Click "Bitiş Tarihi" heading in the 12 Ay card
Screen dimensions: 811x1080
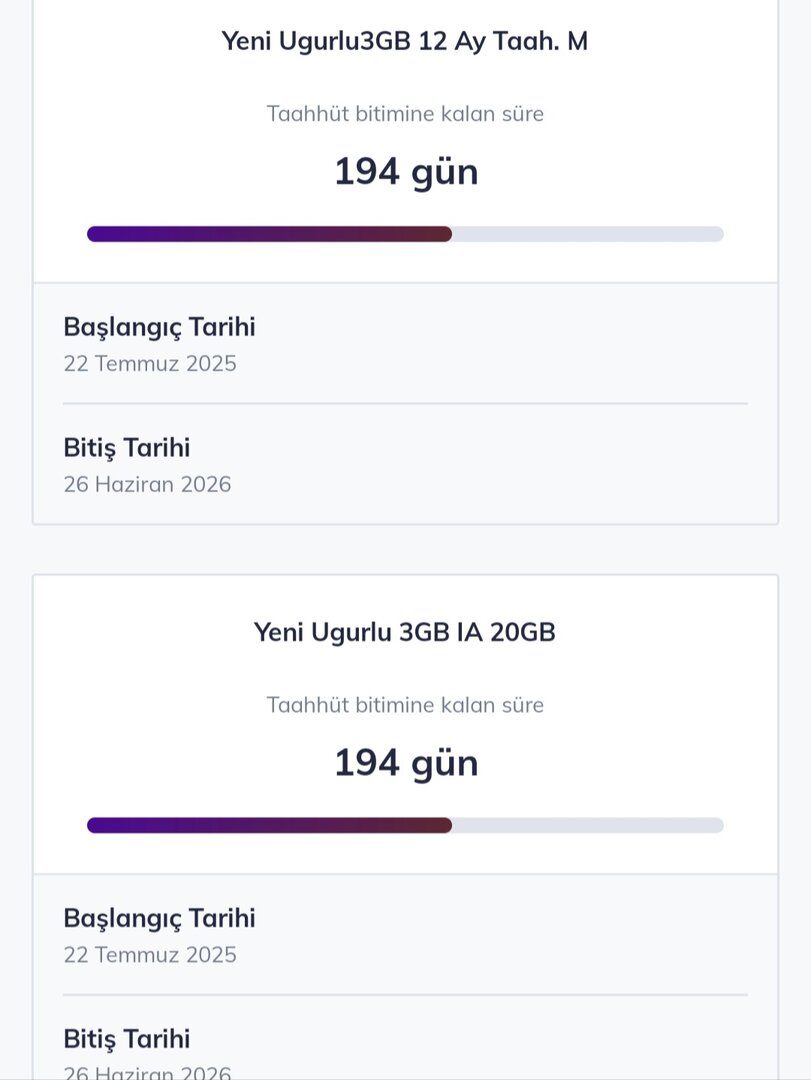click(x=126, y=448)
